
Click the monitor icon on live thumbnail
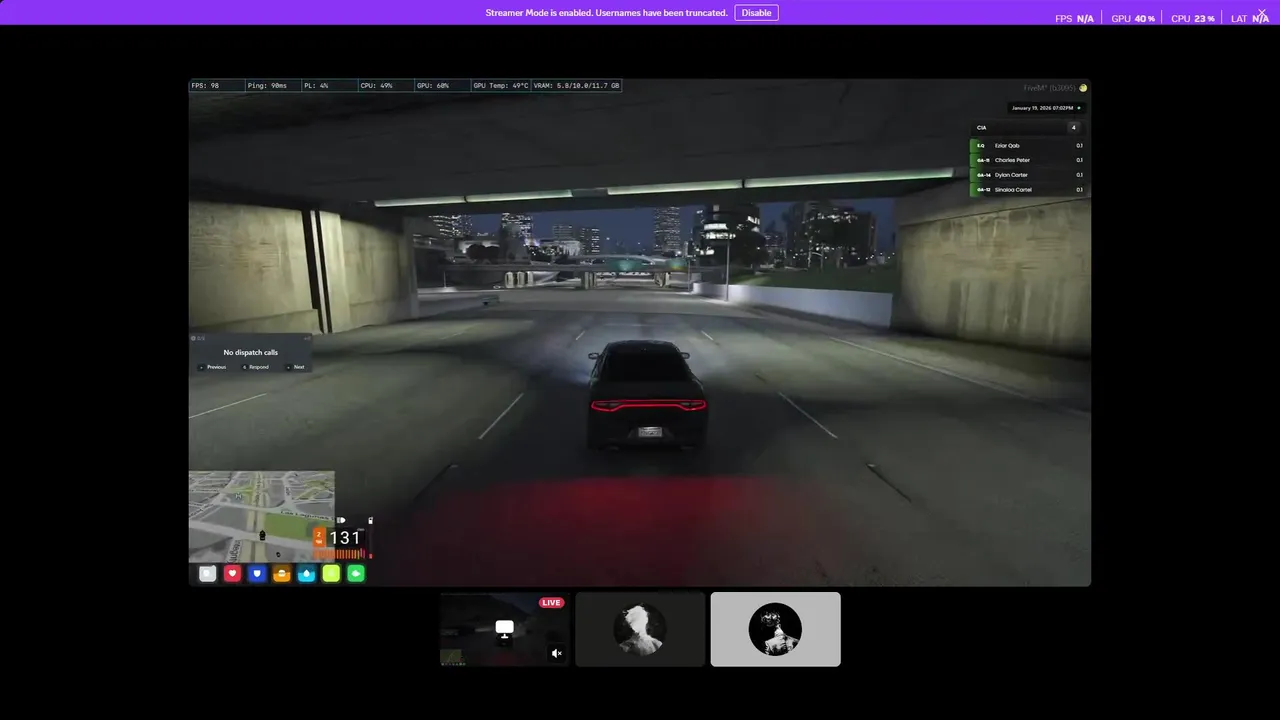pos(505,628)
